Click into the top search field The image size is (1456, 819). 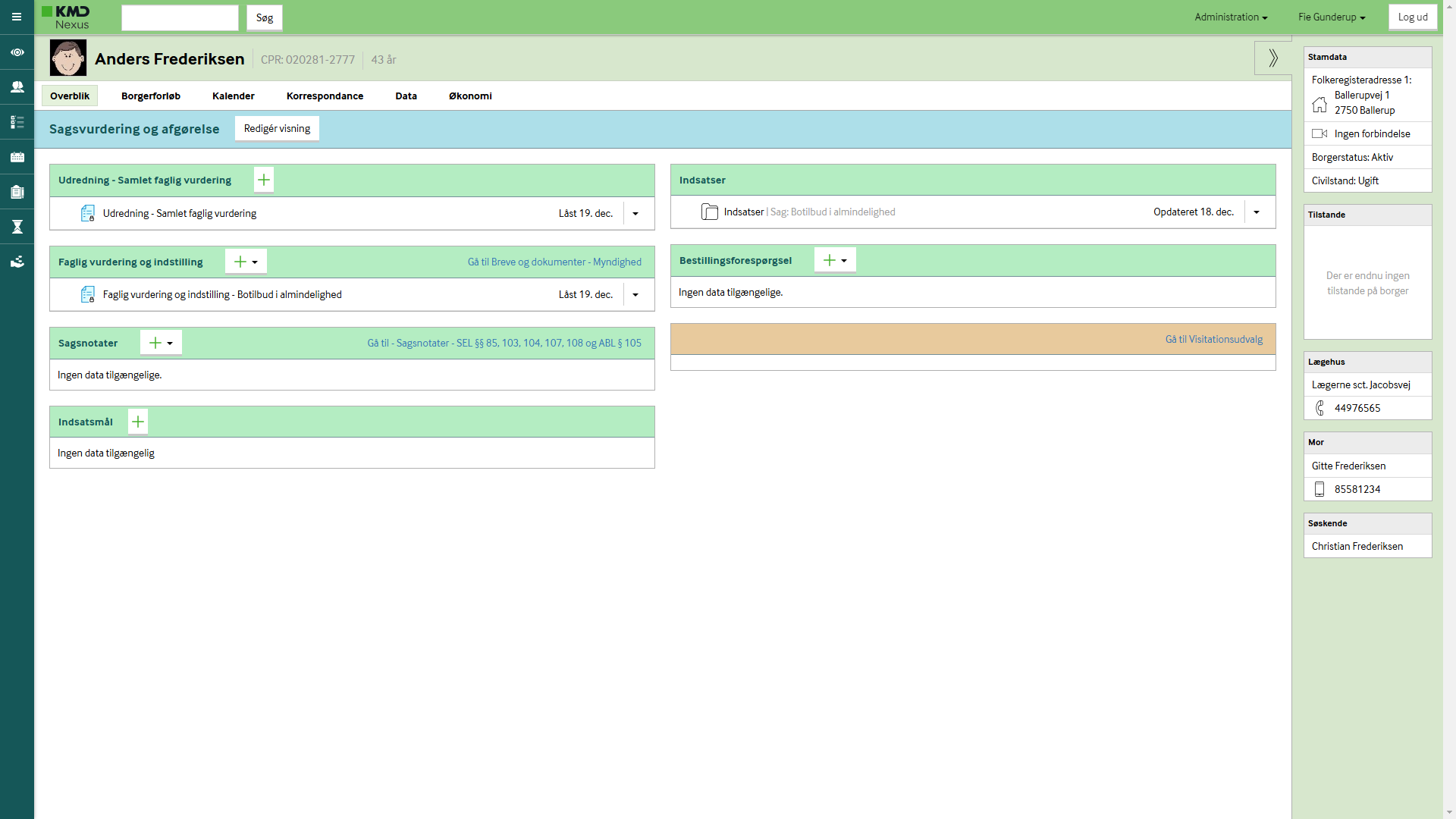tap(180, 17)
